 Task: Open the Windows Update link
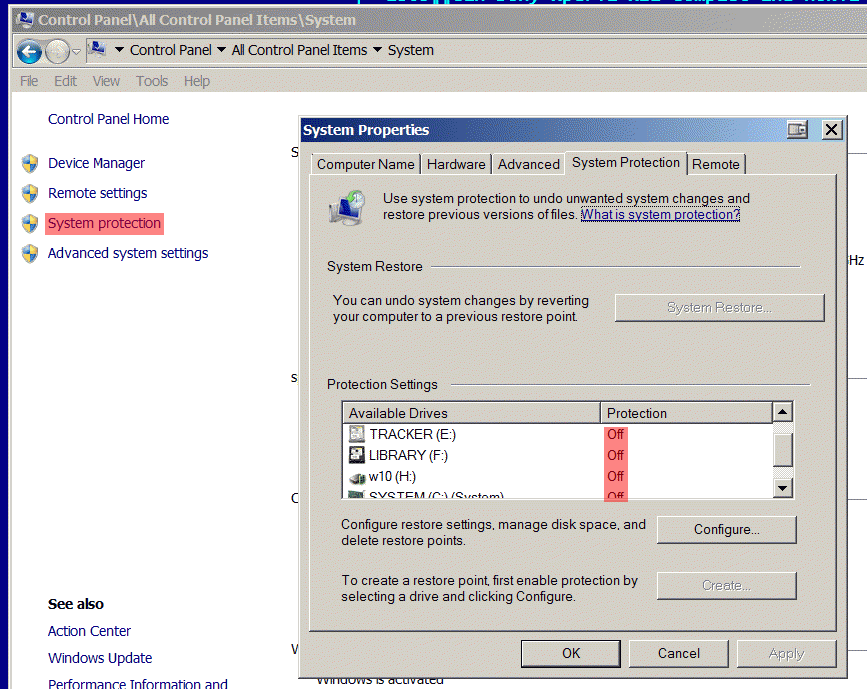point(100,658)
